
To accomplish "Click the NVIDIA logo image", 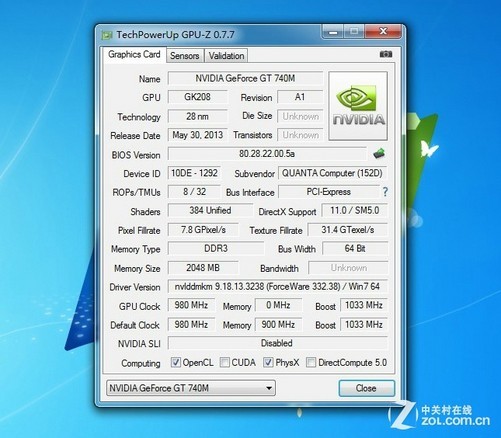I will 358,106.
